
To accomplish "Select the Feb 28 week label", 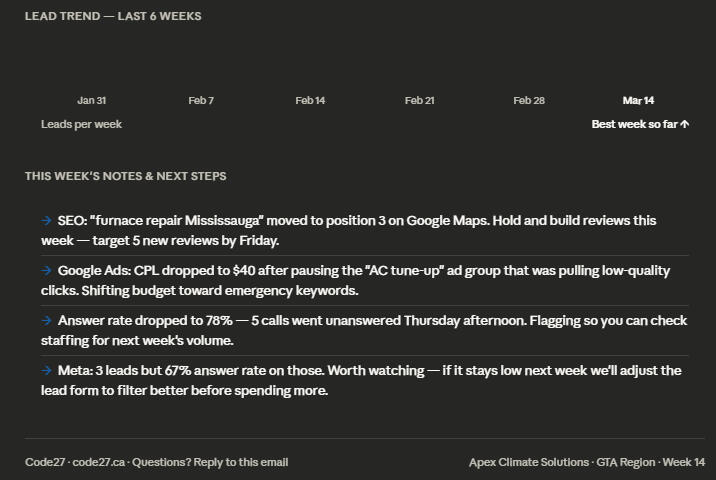I will click(x=529, y=100).
